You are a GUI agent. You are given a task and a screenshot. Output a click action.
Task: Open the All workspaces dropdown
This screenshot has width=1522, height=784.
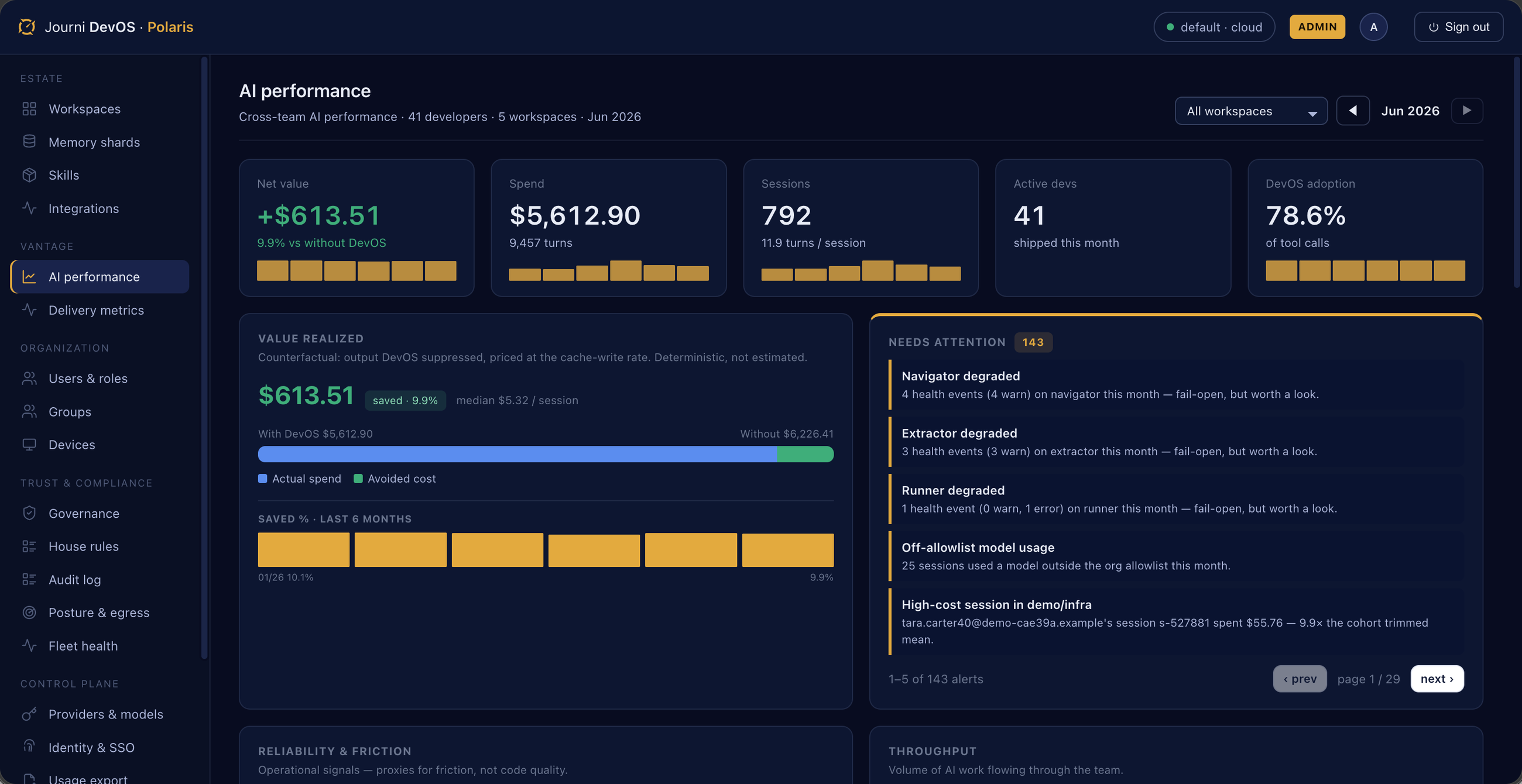coord(1251,111)
